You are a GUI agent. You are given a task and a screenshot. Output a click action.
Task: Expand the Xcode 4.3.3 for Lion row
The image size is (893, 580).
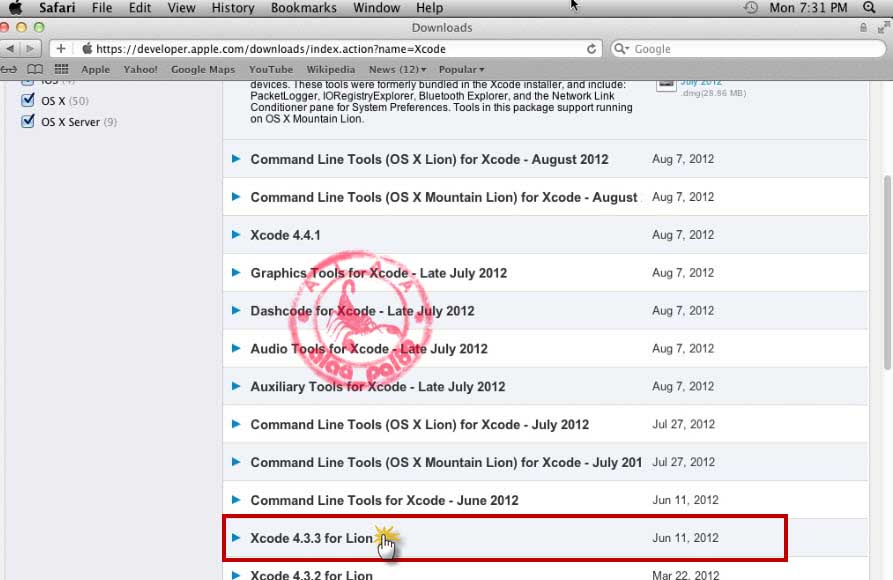tap(236, 538)
